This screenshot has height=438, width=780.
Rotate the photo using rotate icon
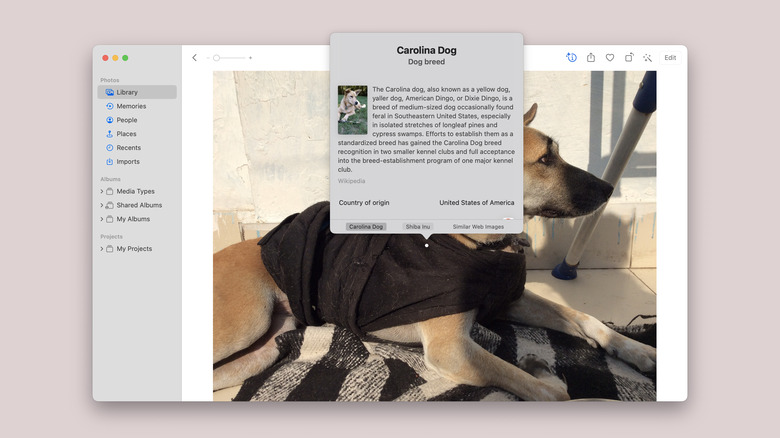(x=629, y=58)
